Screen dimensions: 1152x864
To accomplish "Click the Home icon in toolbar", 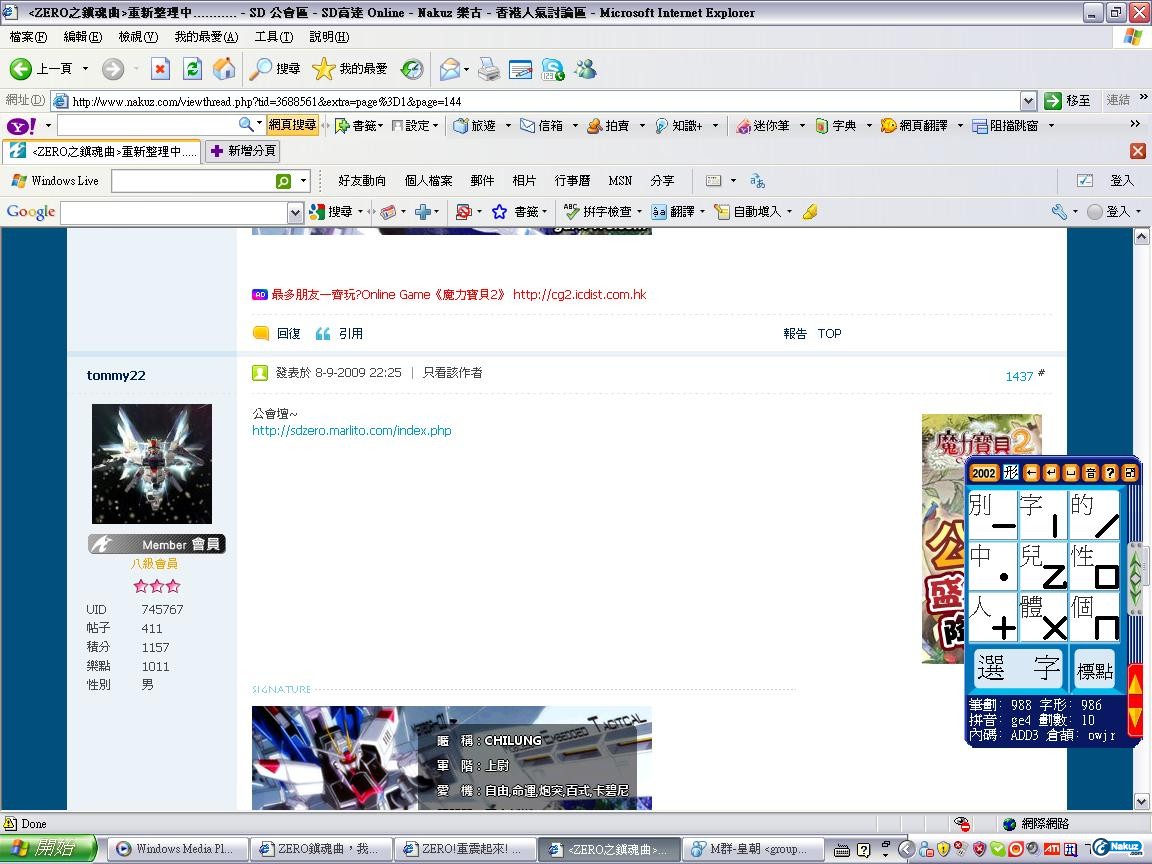I will (224, 69).
